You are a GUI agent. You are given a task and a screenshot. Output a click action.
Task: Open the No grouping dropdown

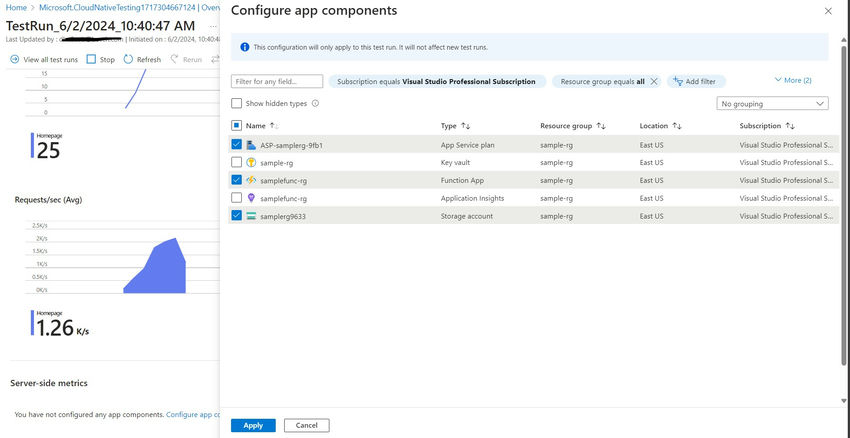774,103
